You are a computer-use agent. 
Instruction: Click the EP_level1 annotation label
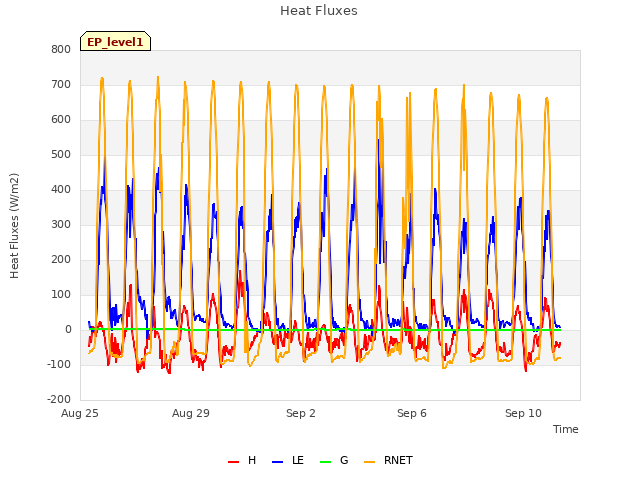[x=116, y=41]
